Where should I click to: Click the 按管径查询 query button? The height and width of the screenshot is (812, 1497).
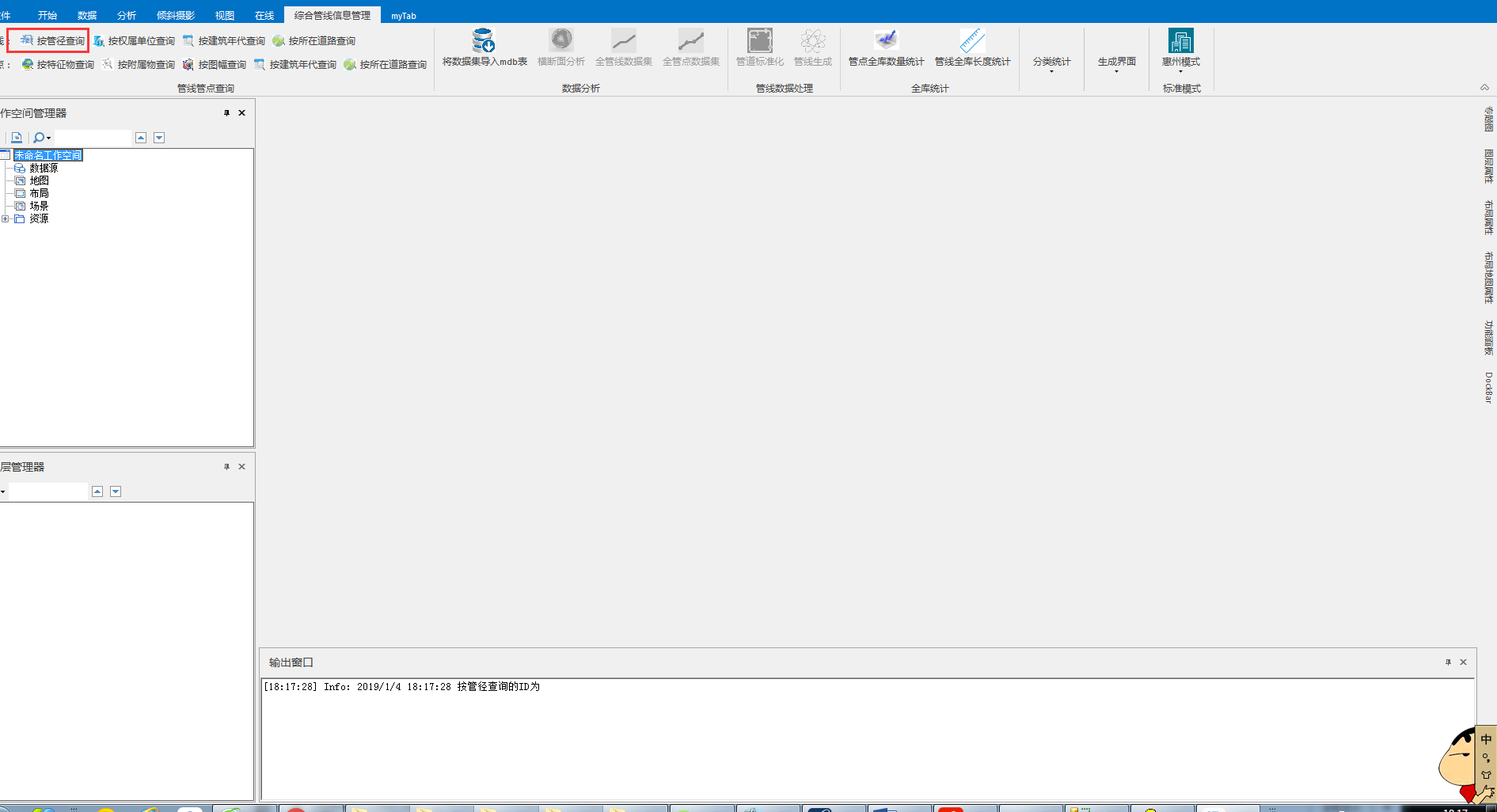point(52,40)
